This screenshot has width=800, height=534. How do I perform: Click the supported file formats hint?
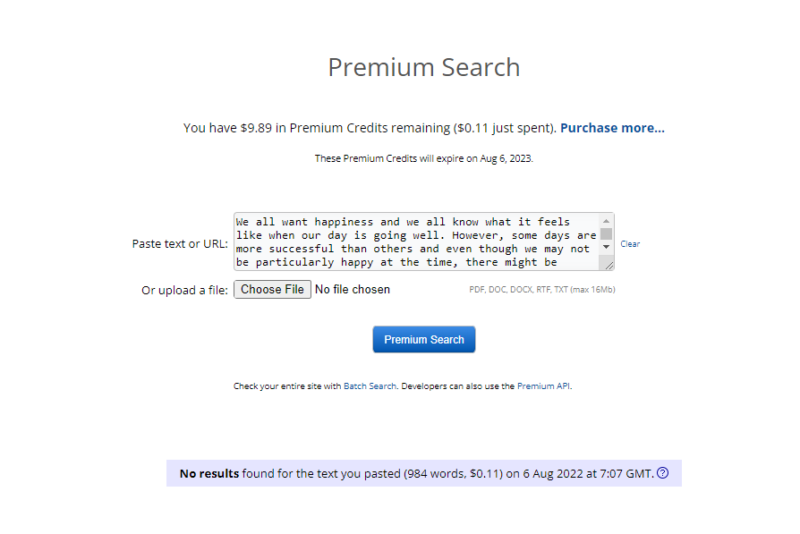coord(542,290)
